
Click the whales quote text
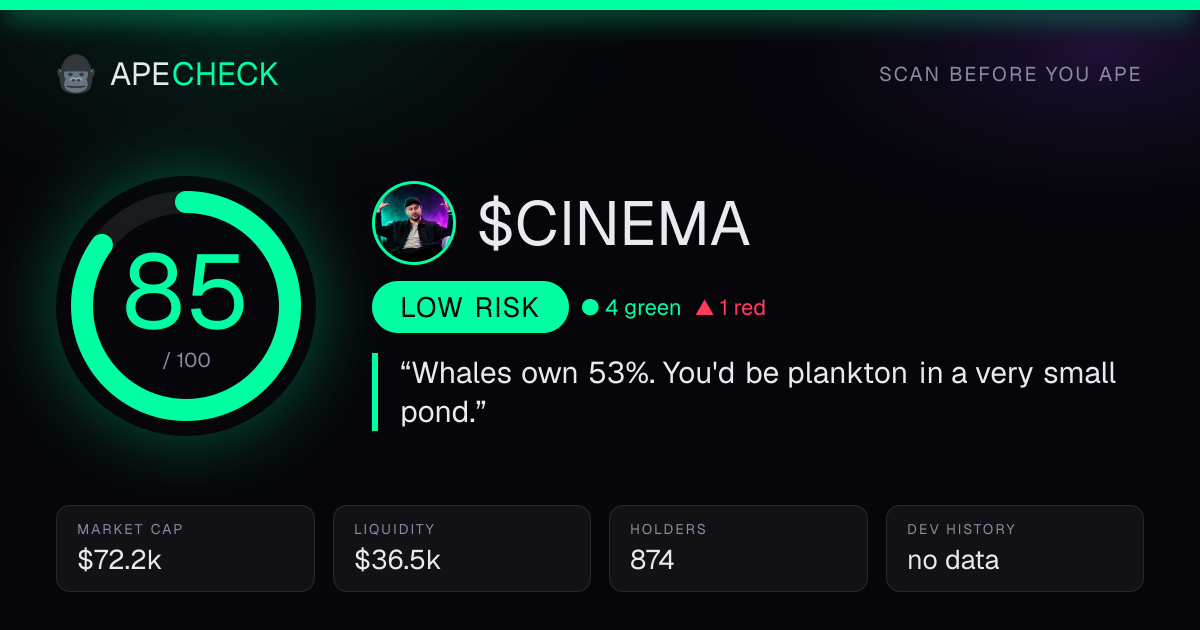tap(758, 393)
